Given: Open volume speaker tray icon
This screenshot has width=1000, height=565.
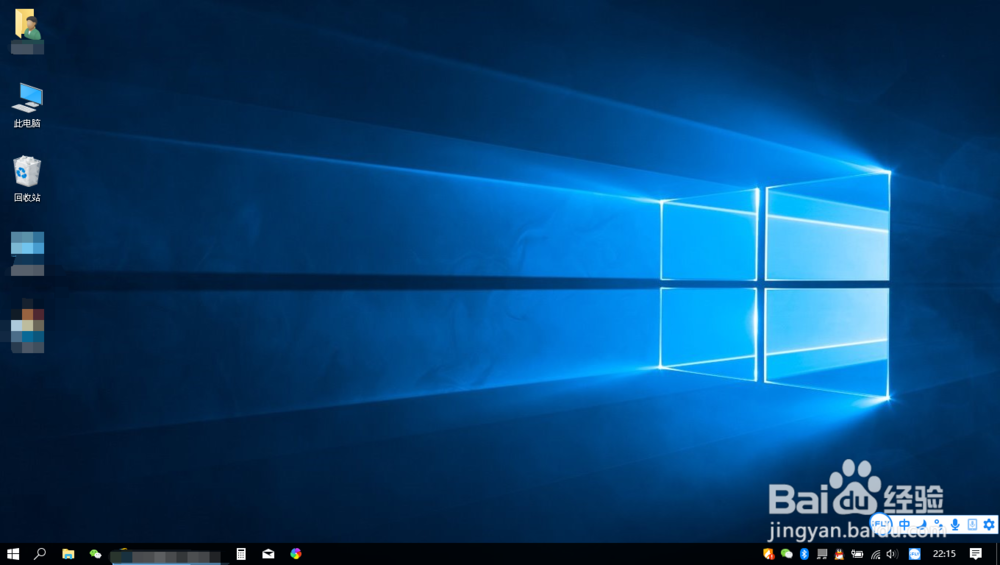Looking at the screenshot, I should point(892,554).
